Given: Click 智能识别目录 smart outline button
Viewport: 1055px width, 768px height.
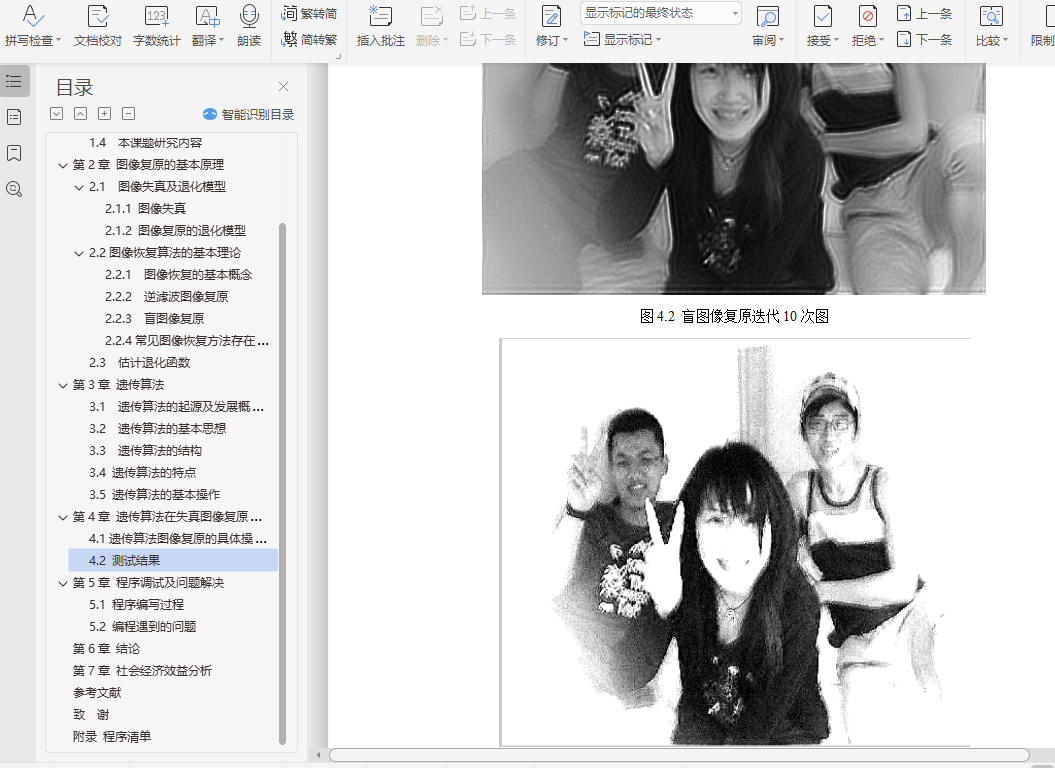Looking at the screenshot, I should coord(248,115).
